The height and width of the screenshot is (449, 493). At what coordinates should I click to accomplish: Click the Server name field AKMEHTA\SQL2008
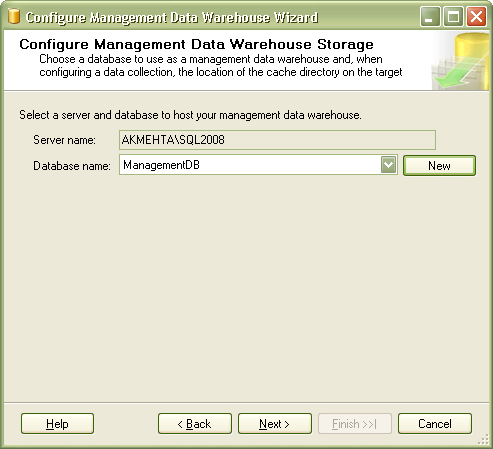tap(277, 140)
